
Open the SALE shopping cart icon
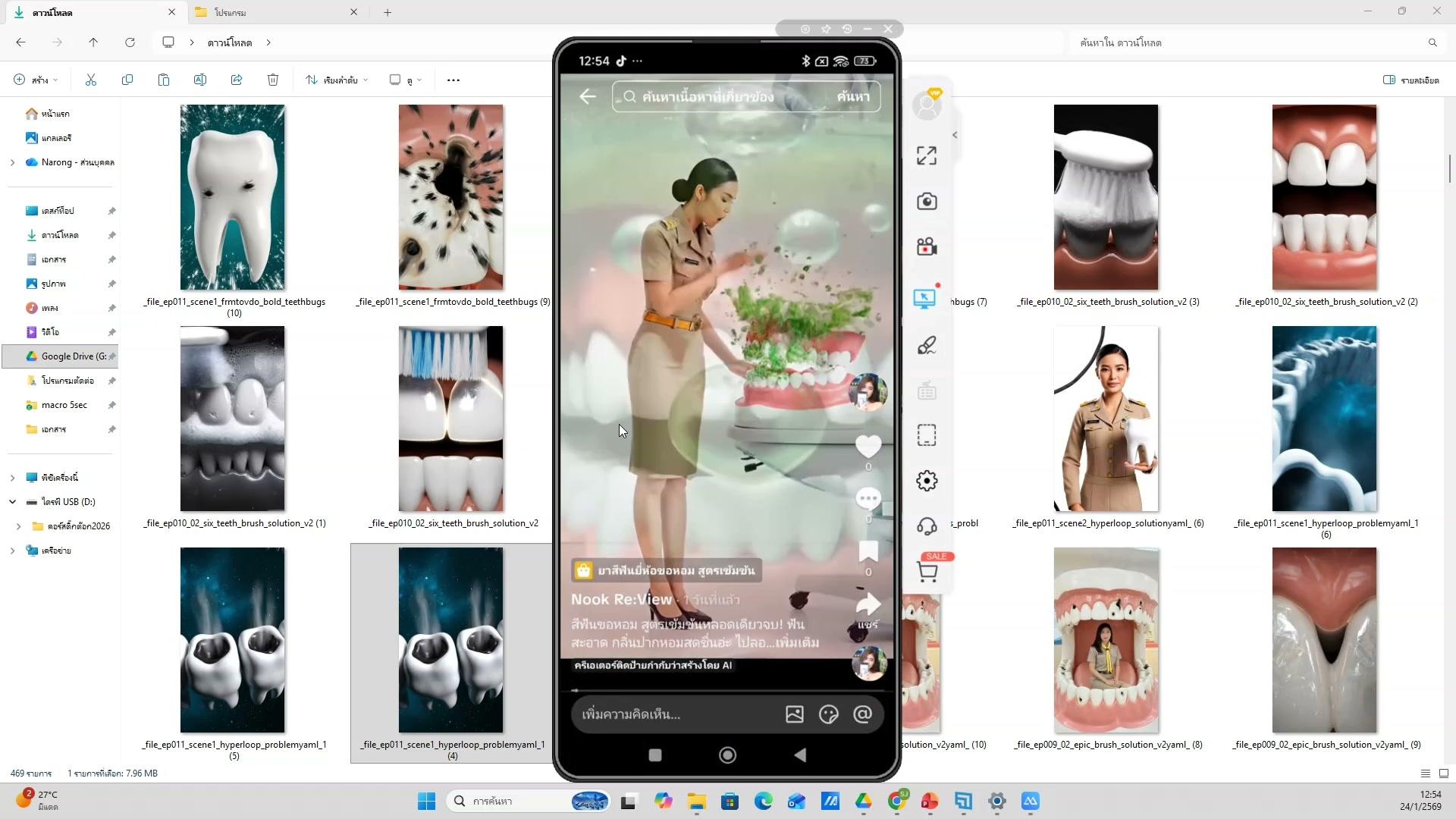point(927,572)
